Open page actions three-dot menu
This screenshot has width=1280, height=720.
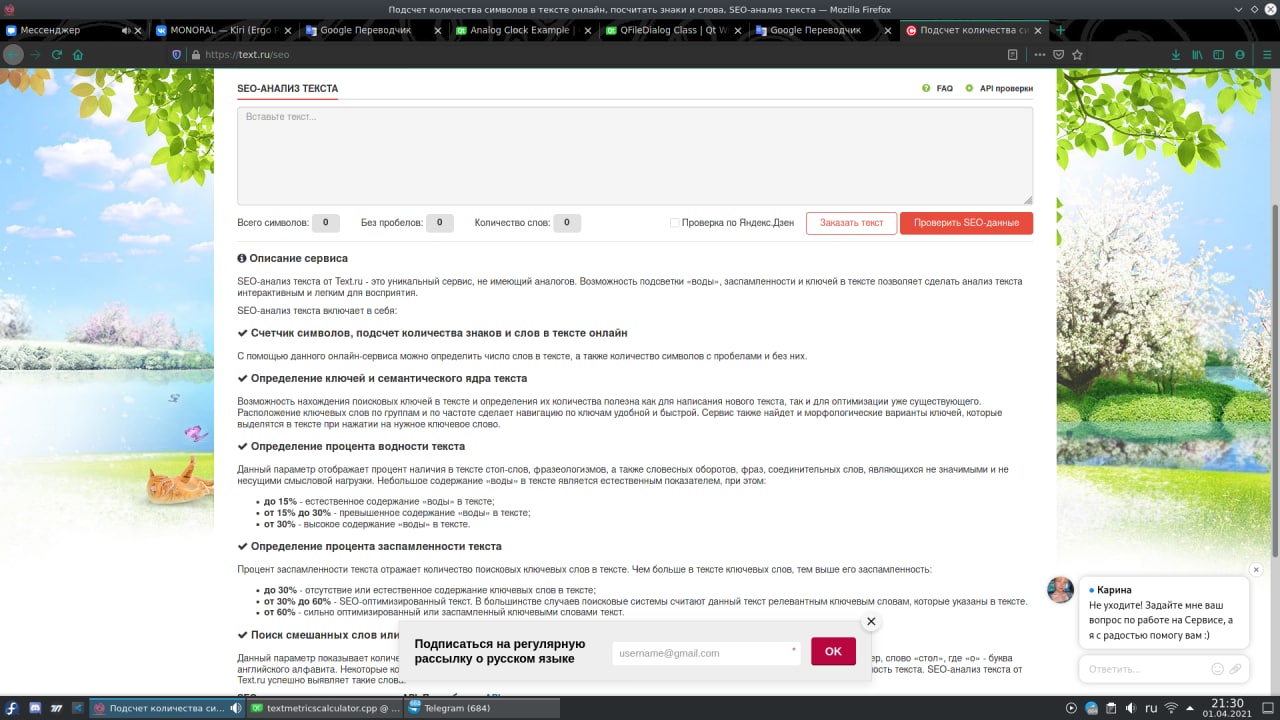(x=1040, y=54)
